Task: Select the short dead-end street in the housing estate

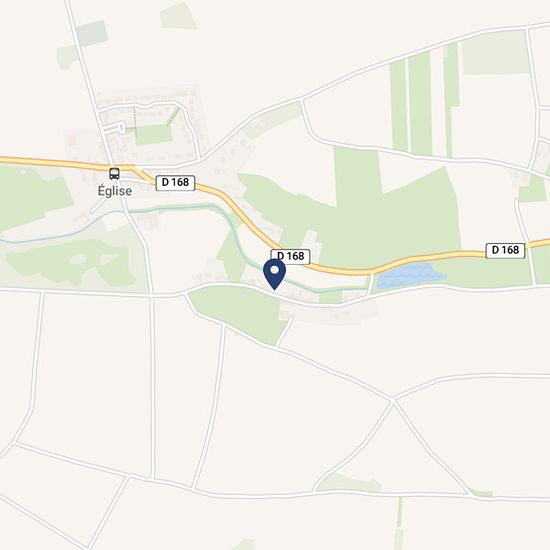Action: (115, 128)
